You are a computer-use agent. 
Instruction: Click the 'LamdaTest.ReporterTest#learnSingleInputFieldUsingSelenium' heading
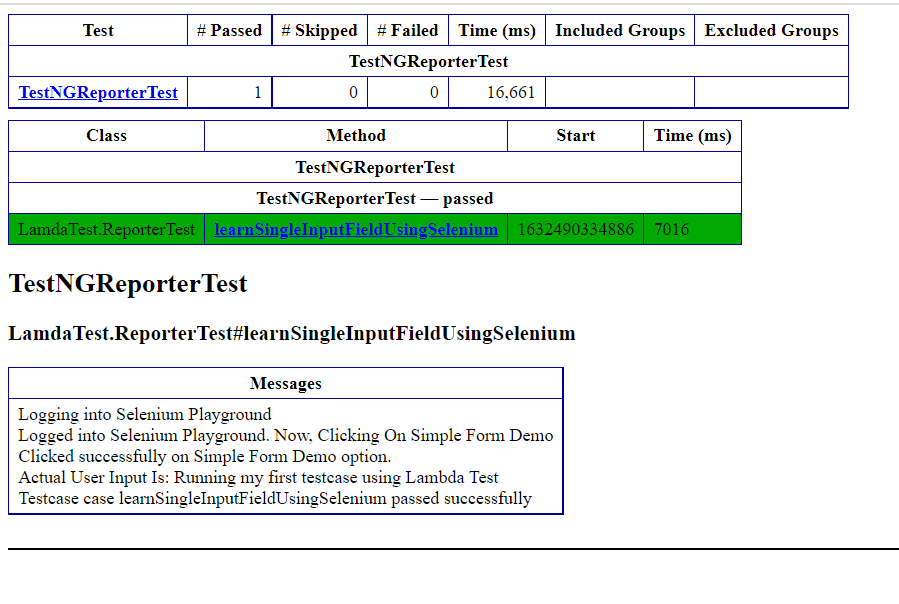[292, 333]
